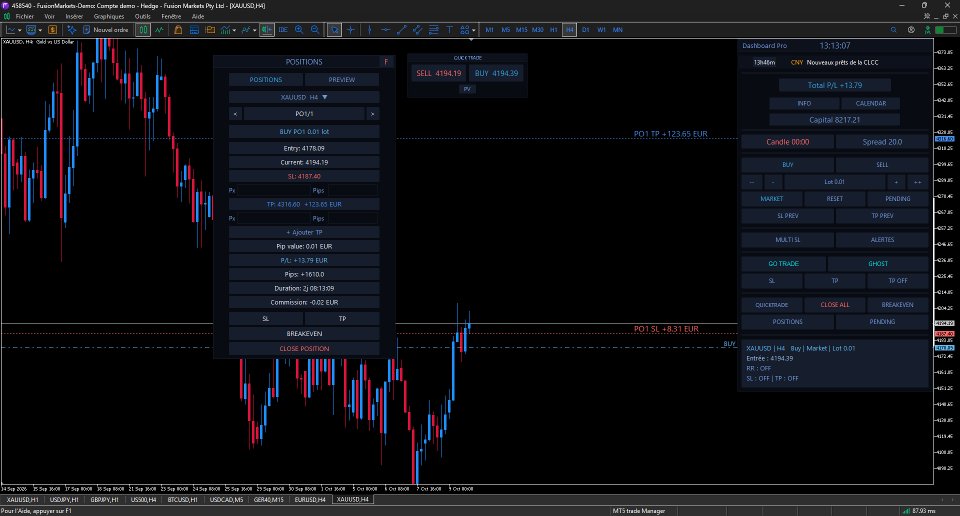960x516 pixels.
Task: Click the + Ajouter TP button
Action: tap(304, 232)
